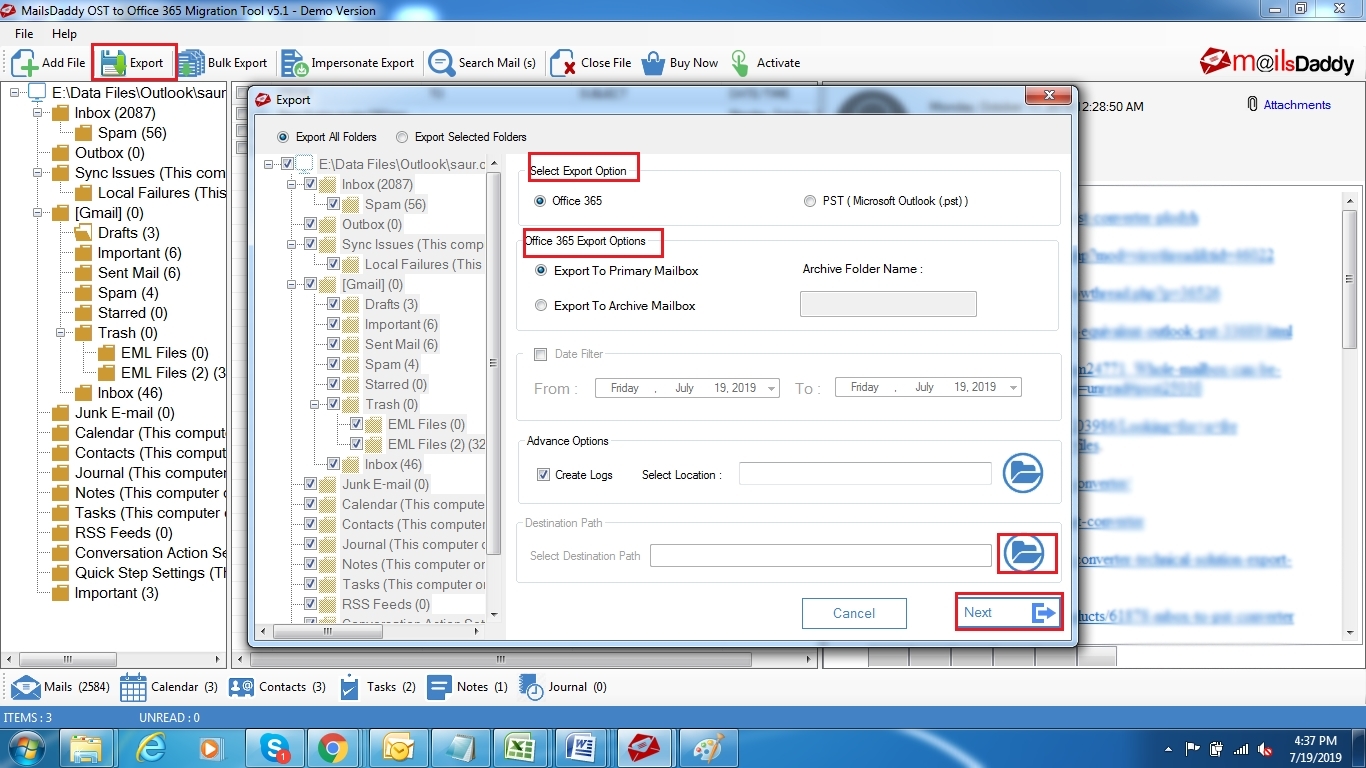Screen dimensions: 1366x768
Task: Switch to Notes (1) view
Action: [467, 687]
